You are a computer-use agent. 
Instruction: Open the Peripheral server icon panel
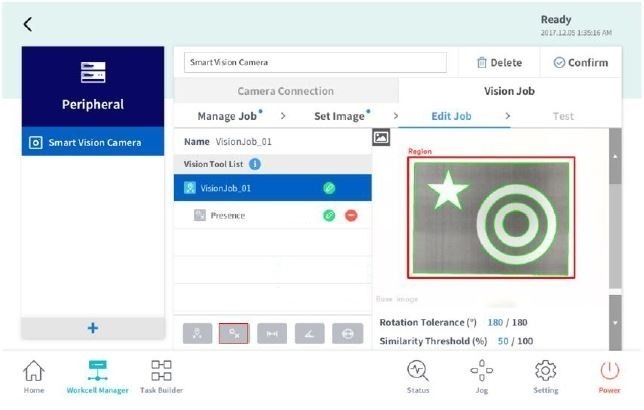coord(93,87)
